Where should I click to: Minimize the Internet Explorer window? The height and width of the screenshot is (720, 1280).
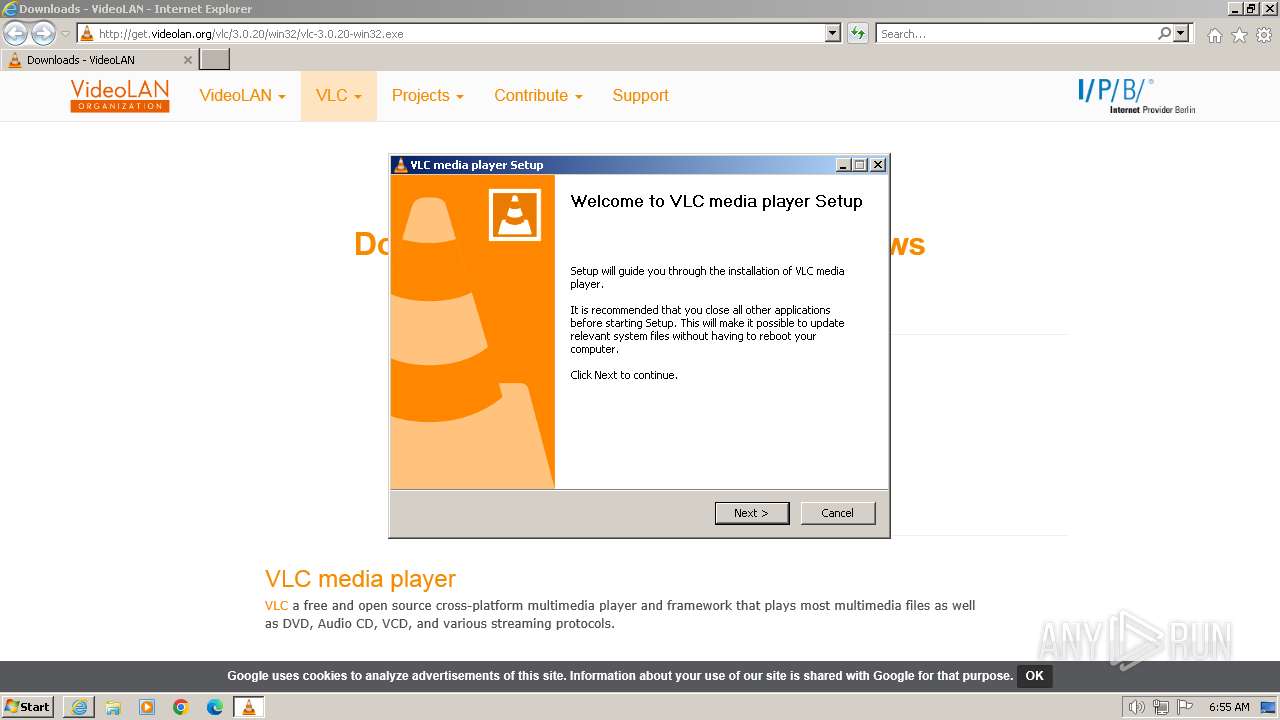coord(1235,8)
